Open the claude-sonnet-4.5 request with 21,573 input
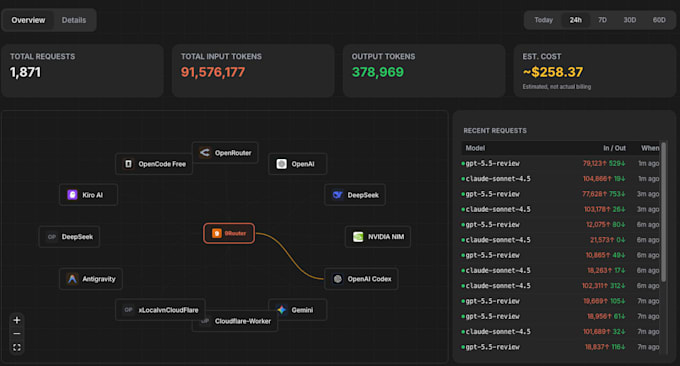The image size is (680, 366). pos(560,240)
